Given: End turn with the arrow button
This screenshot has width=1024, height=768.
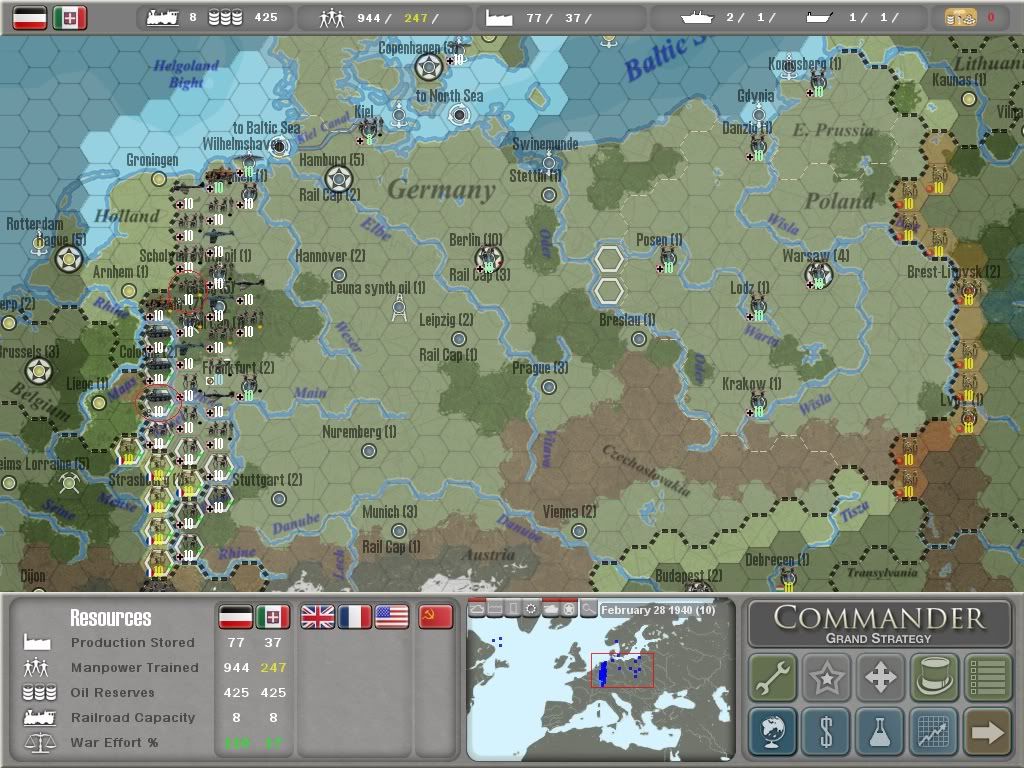Looking at the screenshot, I should pyautogui.click(x=987, y=731).
